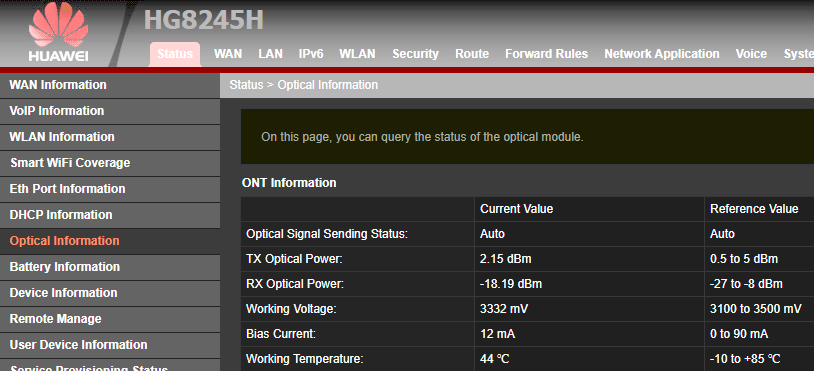This screenshot has height=371, width=814.
Task: Select the Network Application tab
Action: (x=662, y=54)
